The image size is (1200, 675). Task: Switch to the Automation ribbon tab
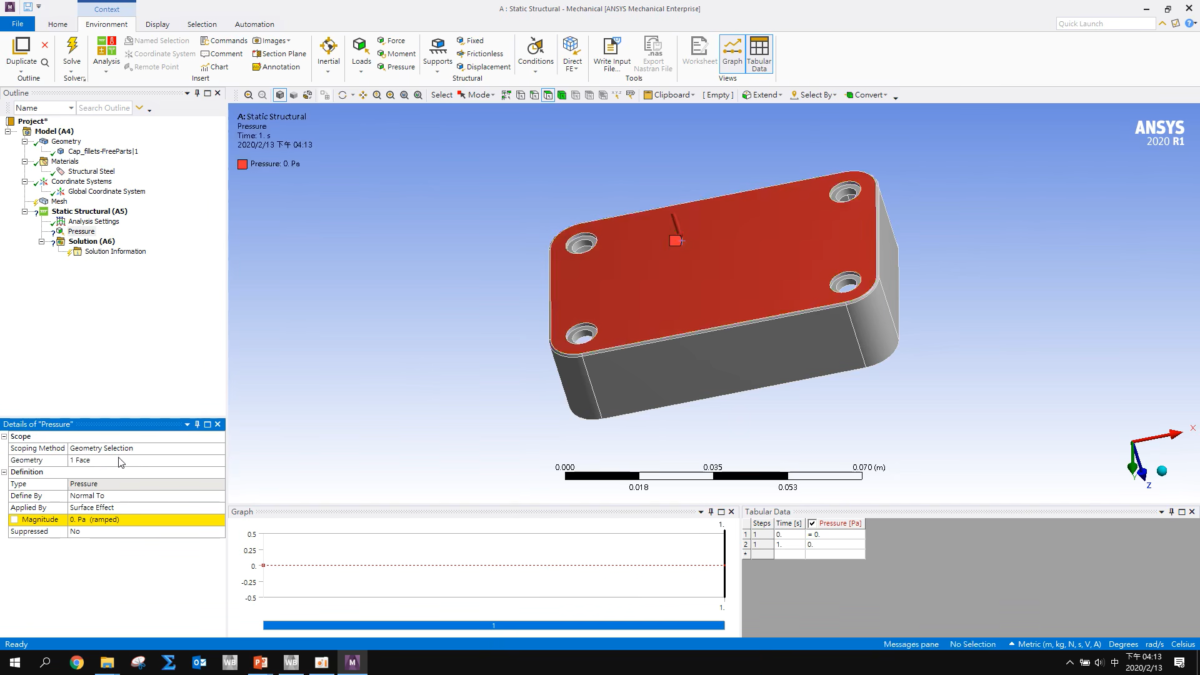pyautogui.click(x=254, y=24)
